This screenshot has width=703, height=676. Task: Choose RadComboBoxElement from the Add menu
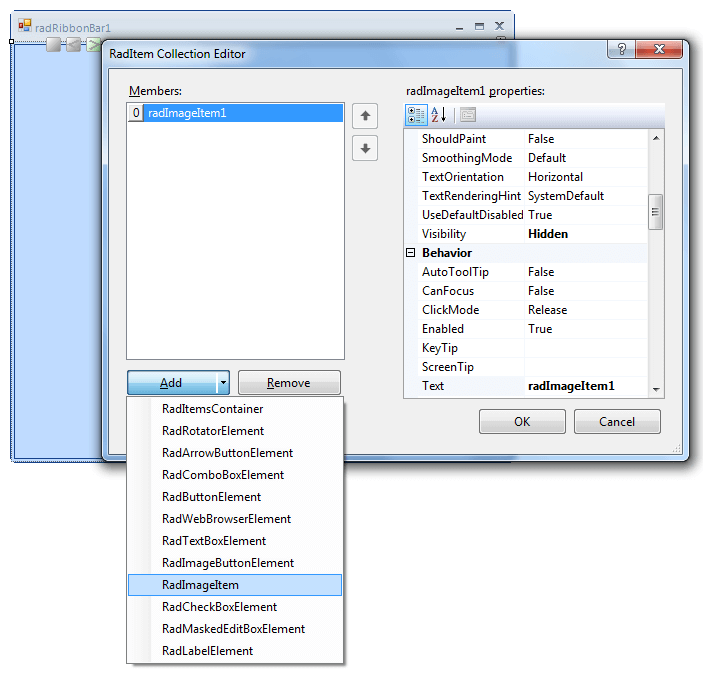[235, 475]
